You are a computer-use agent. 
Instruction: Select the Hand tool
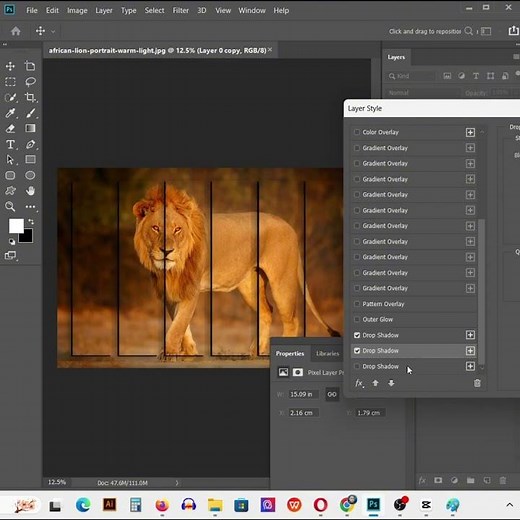pyautogui.click(x=30, y=191)
